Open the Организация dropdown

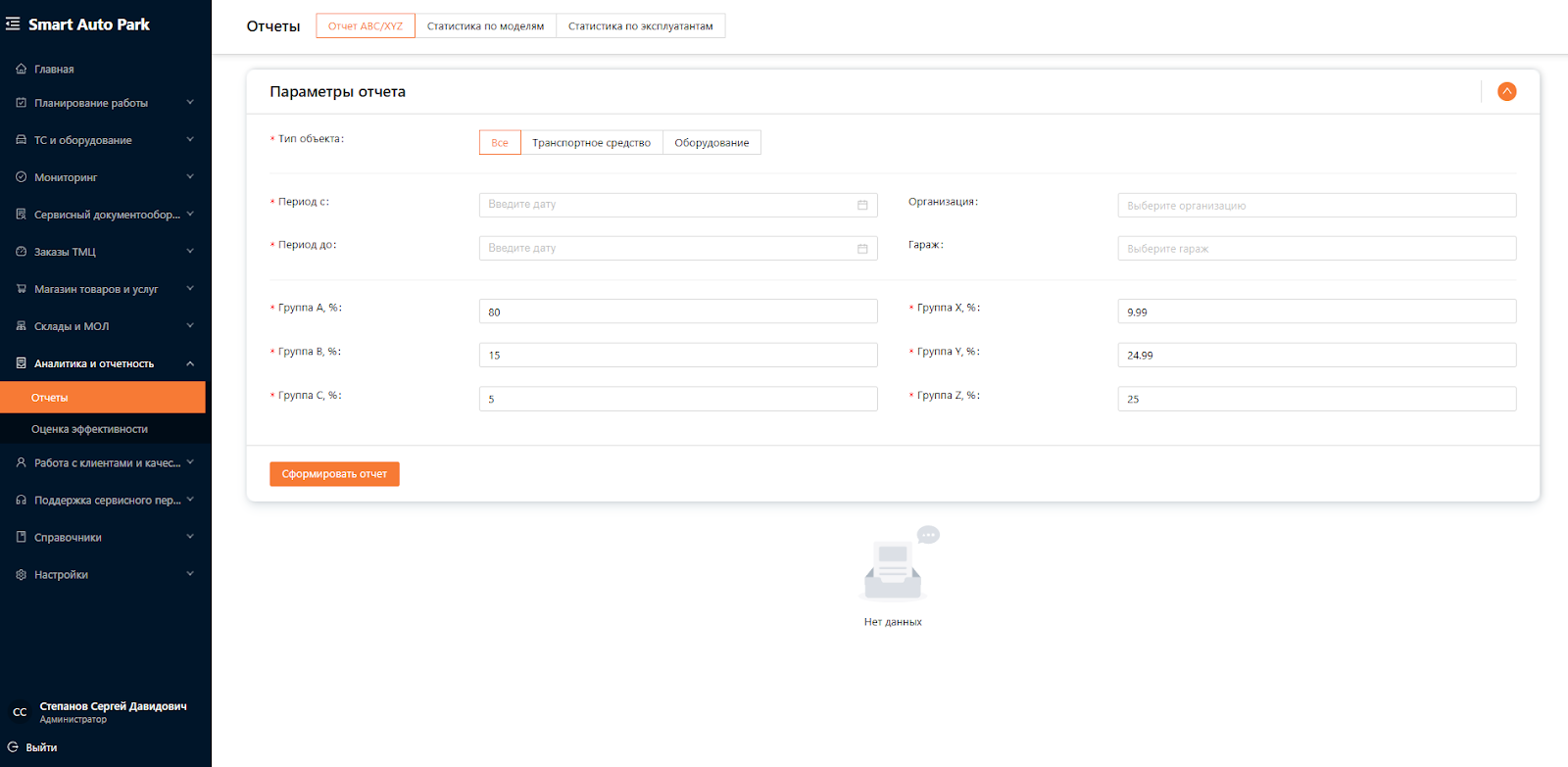click(1316, 206)
